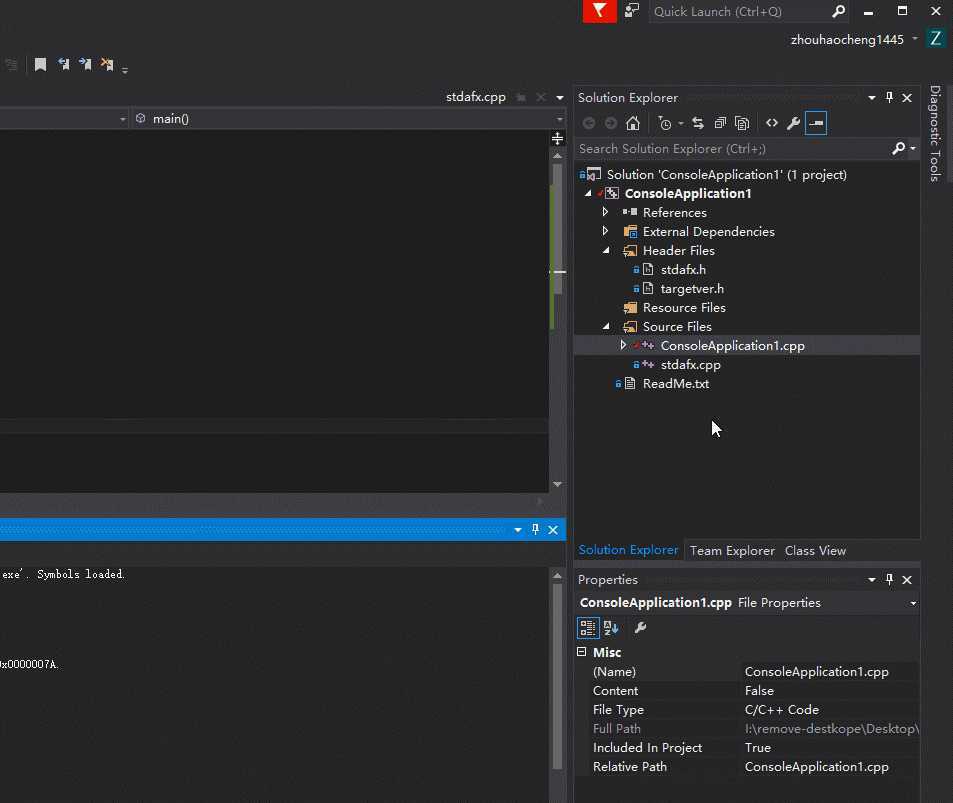Clear all bookmarks via toolbar icon
Viewport: 953px width, 803px height.
coord(107,64)
